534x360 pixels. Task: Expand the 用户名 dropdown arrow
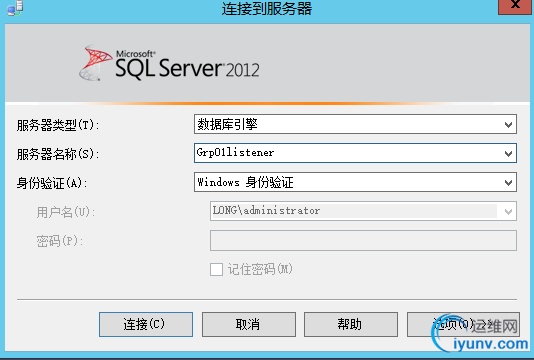coord(508,212)
